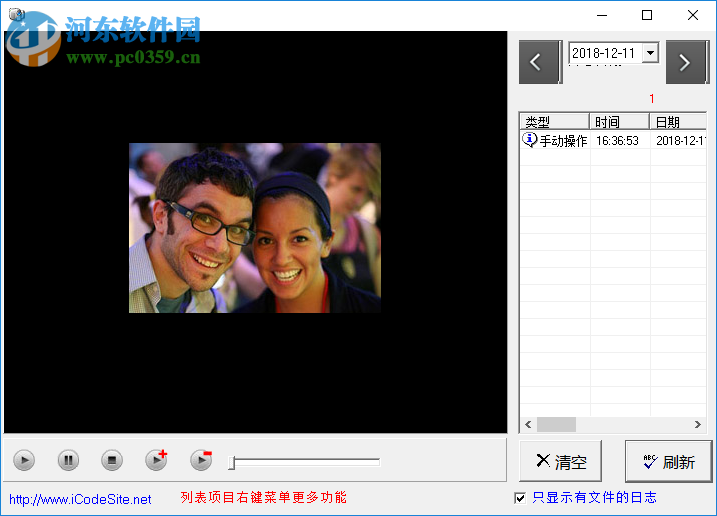Click the playback position slider thumb

pos(232,462)
